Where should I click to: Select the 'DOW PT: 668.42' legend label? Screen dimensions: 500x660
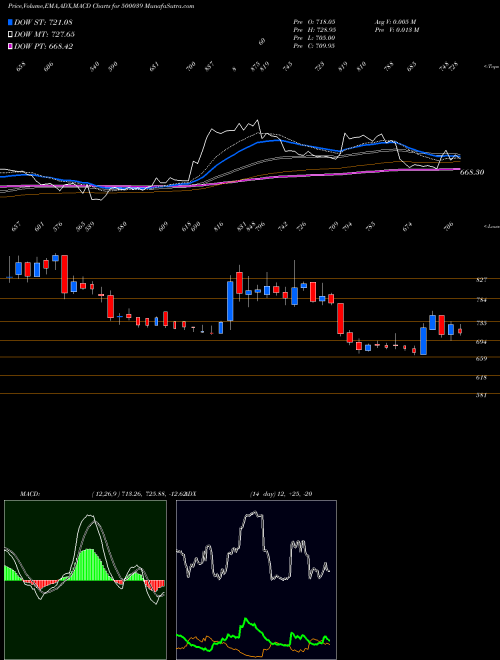[44, 46]
